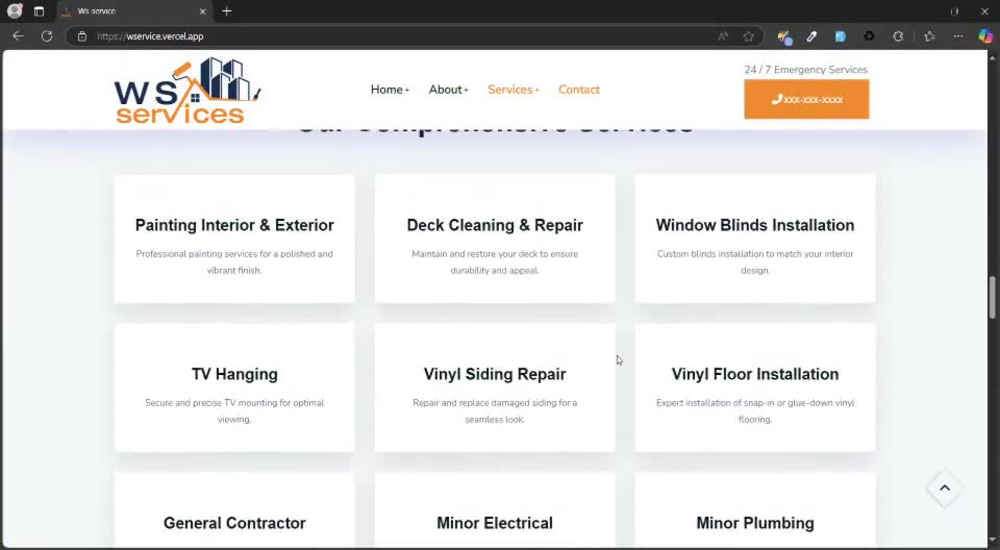Select the Ws service browser tab
This screenshot has width=1000, height=550.
click(134, 11)
